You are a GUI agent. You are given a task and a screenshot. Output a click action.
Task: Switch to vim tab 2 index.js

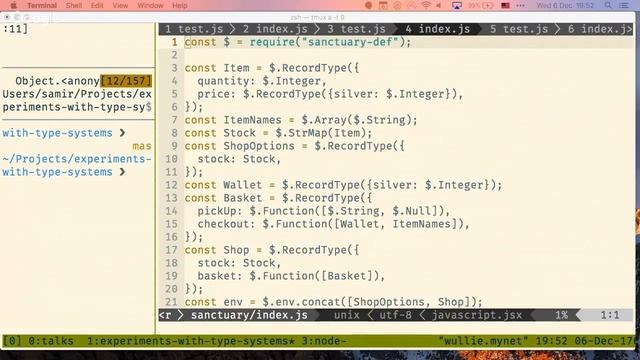tap(275, 29)
